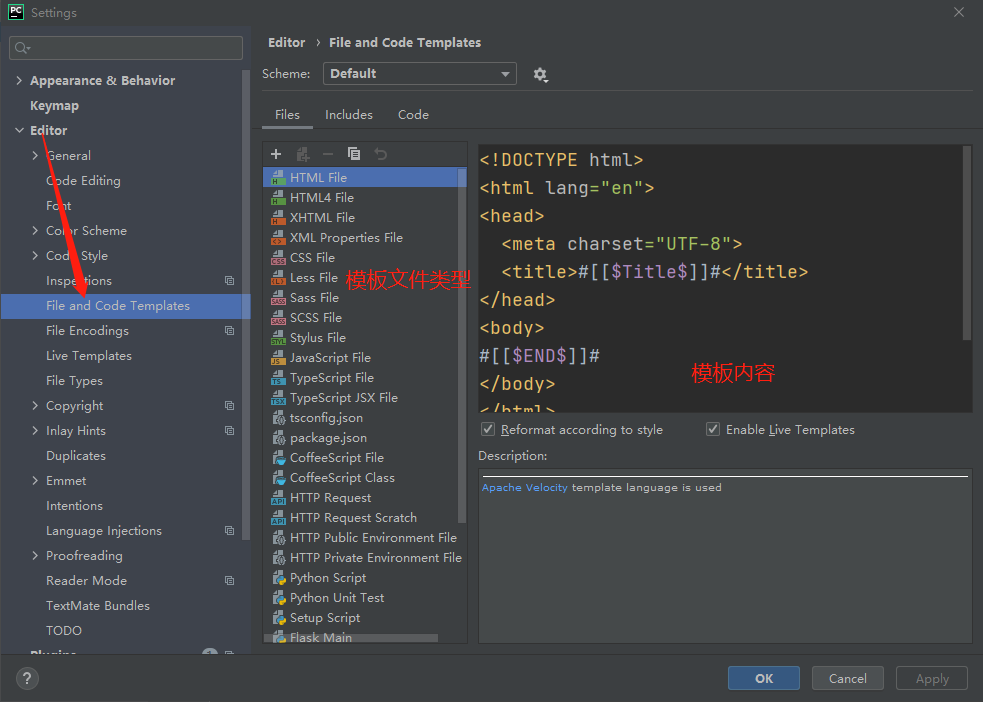Open scheme options with the gear icon
The width and height of the screenshot is (983, 702).
click(541, 73)
